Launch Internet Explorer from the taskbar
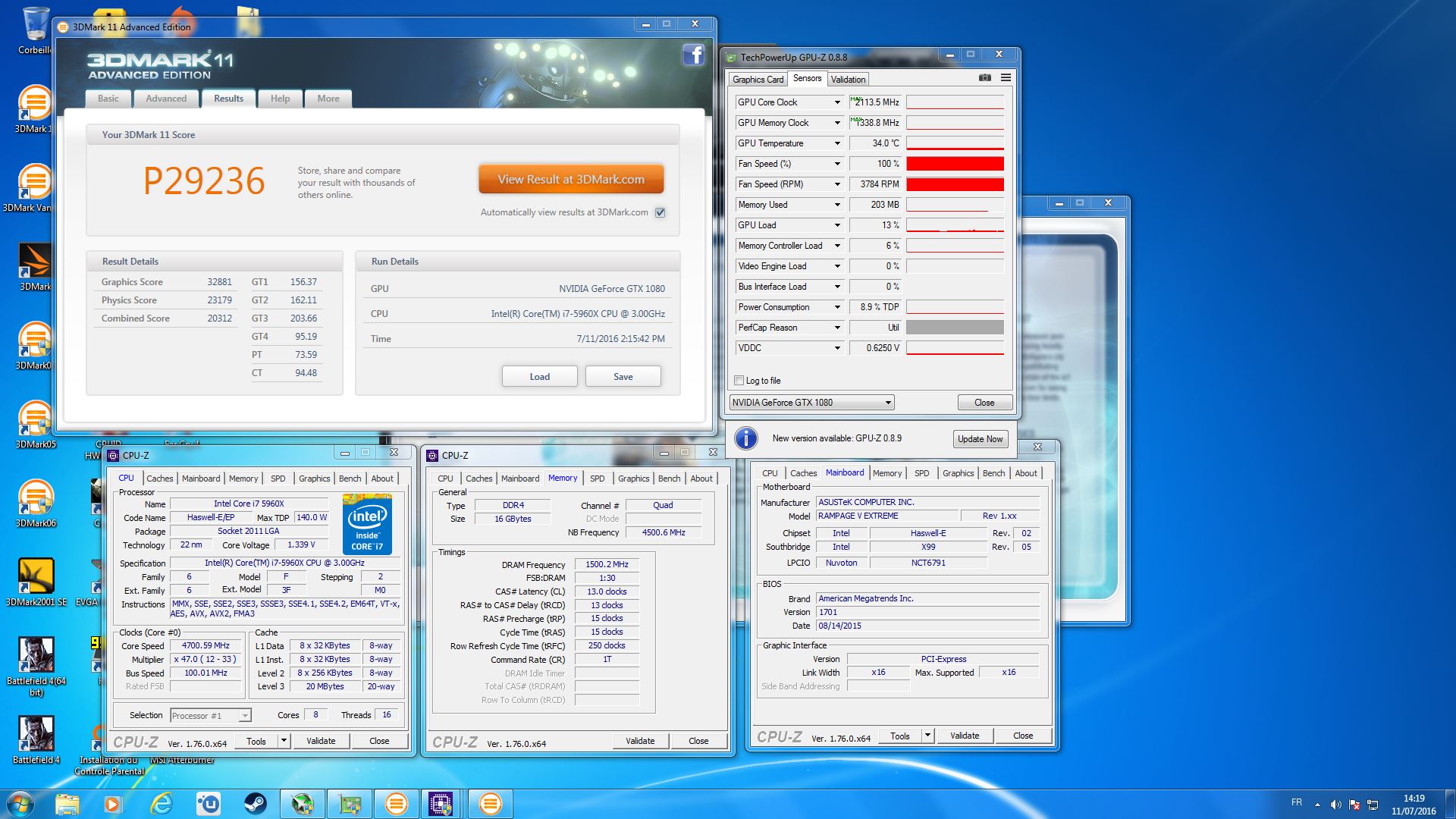Image resolution: width=1456 pixels, height=819 pixels. (x=161, y=804)
